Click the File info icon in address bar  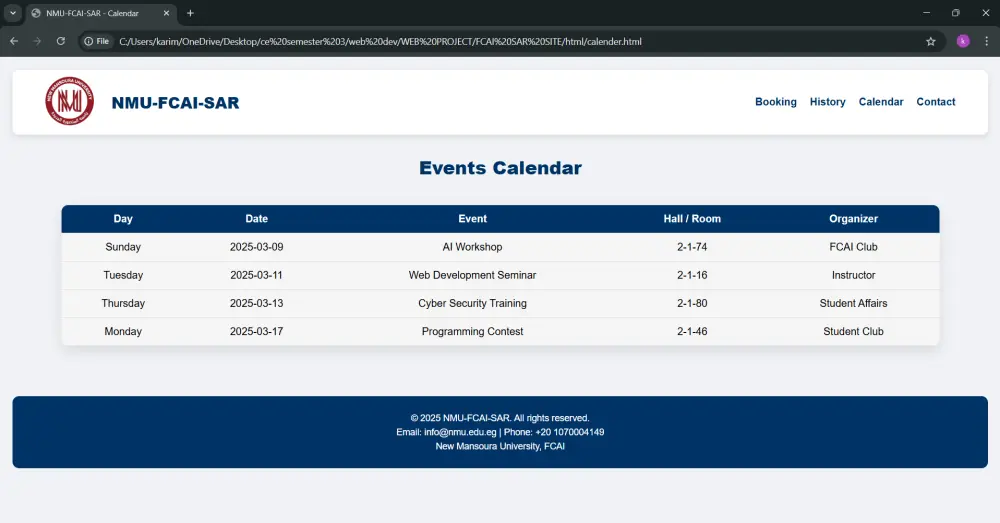(97, 41)
